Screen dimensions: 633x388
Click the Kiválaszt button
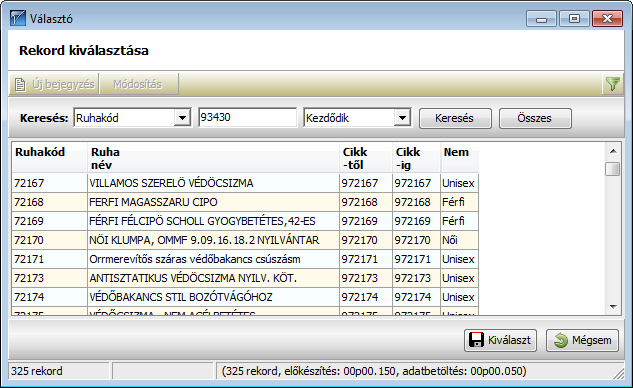coord(500,340)
